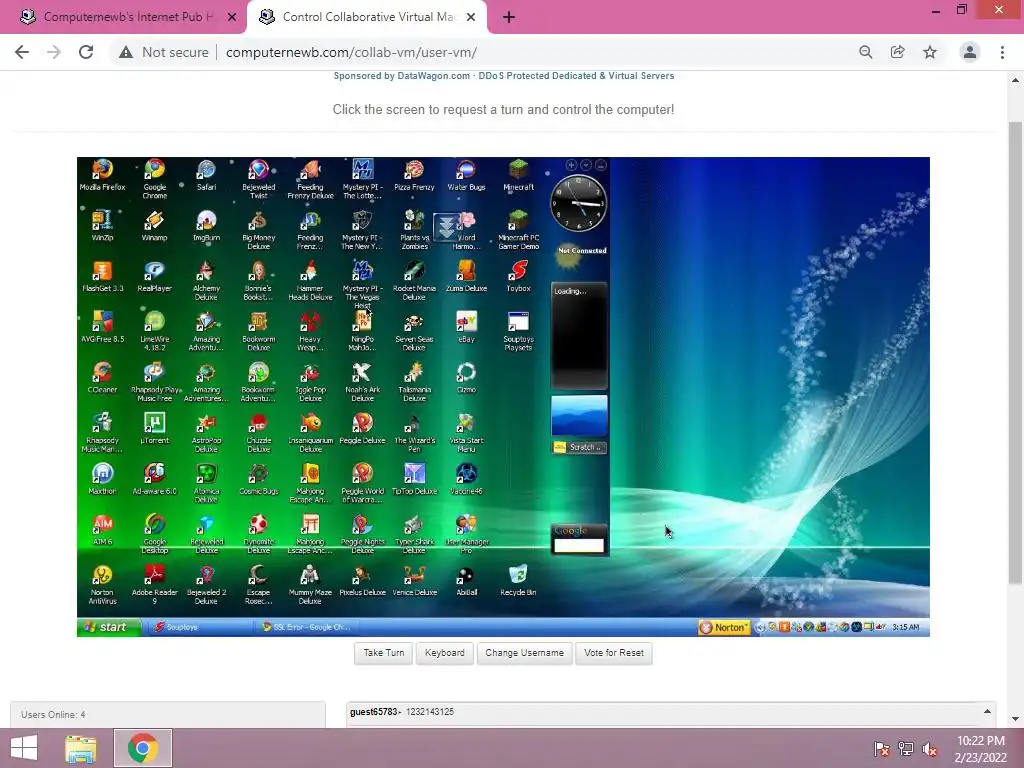Image resolution: width=1024 pixels, height=768 pixels.
Task: Click Chrome icon in host taskbar
Action: [143, 748]
